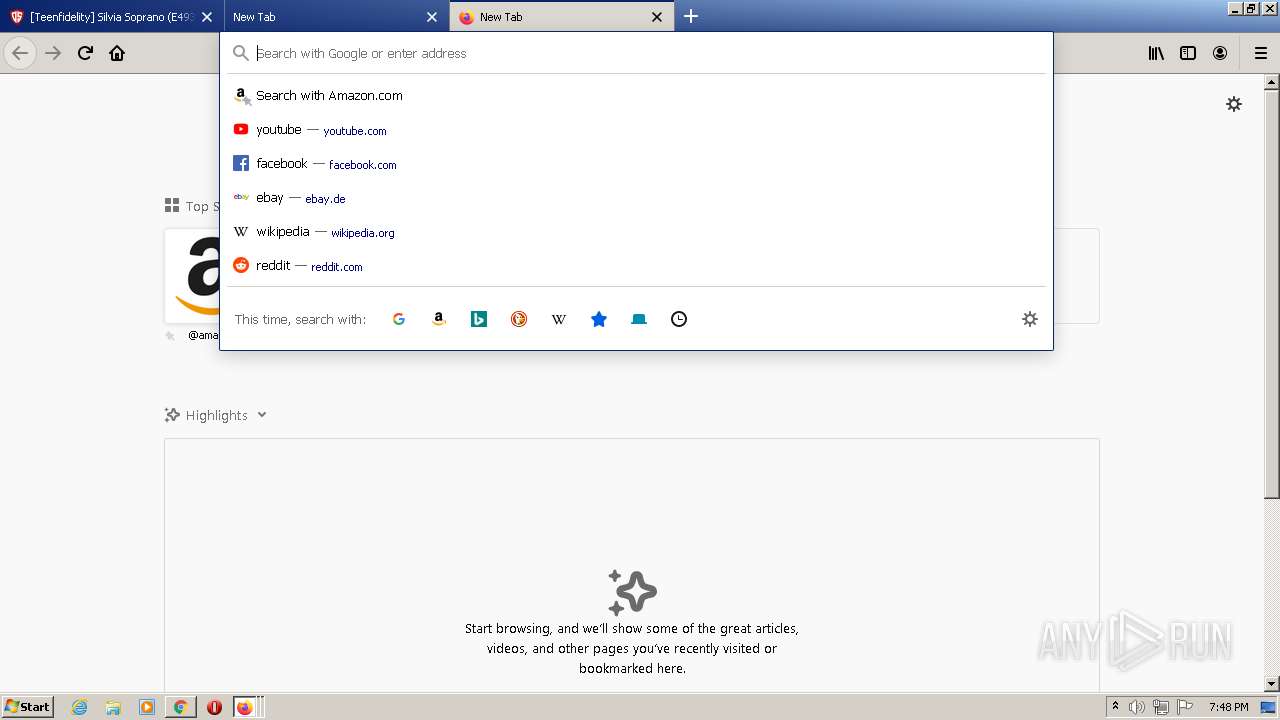
Task: Close the active New Tab
Action: (x=657, y=17)
